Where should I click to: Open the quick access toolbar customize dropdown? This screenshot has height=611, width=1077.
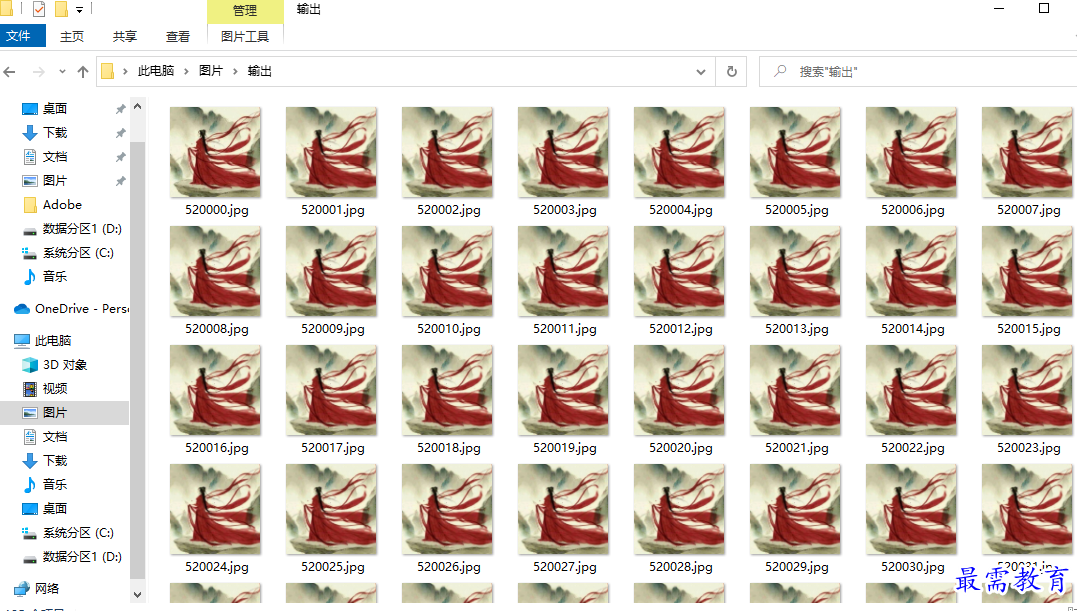coord(79,10)
